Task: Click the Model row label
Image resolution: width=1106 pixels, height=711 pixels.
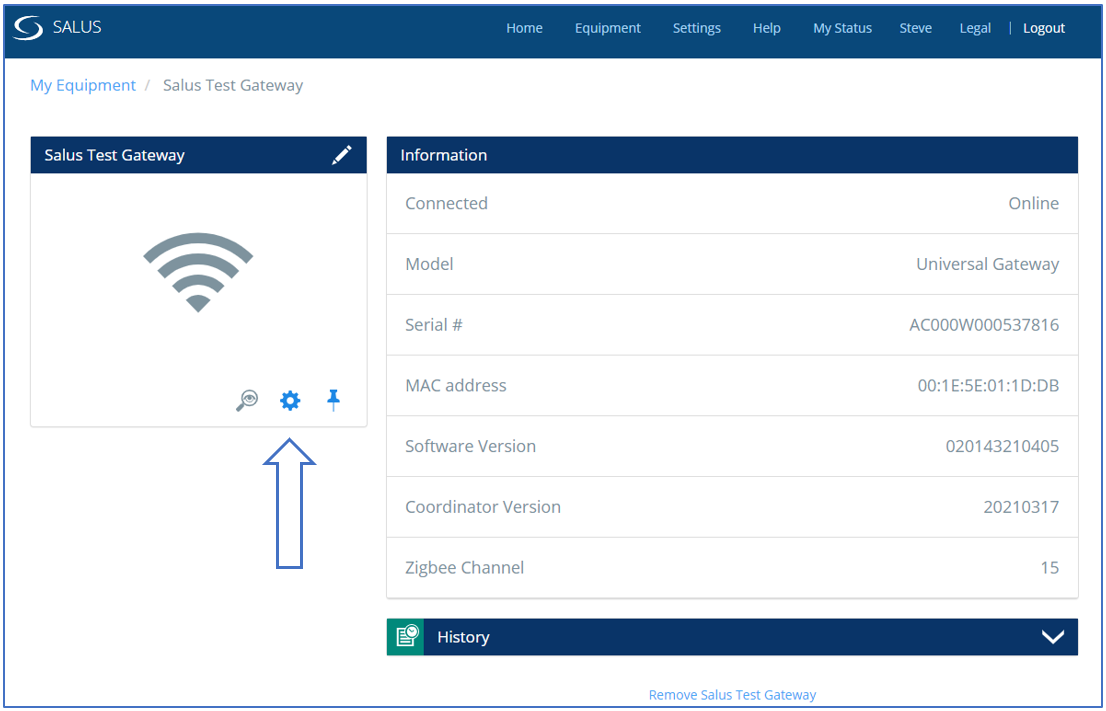Action: (429, 264)
